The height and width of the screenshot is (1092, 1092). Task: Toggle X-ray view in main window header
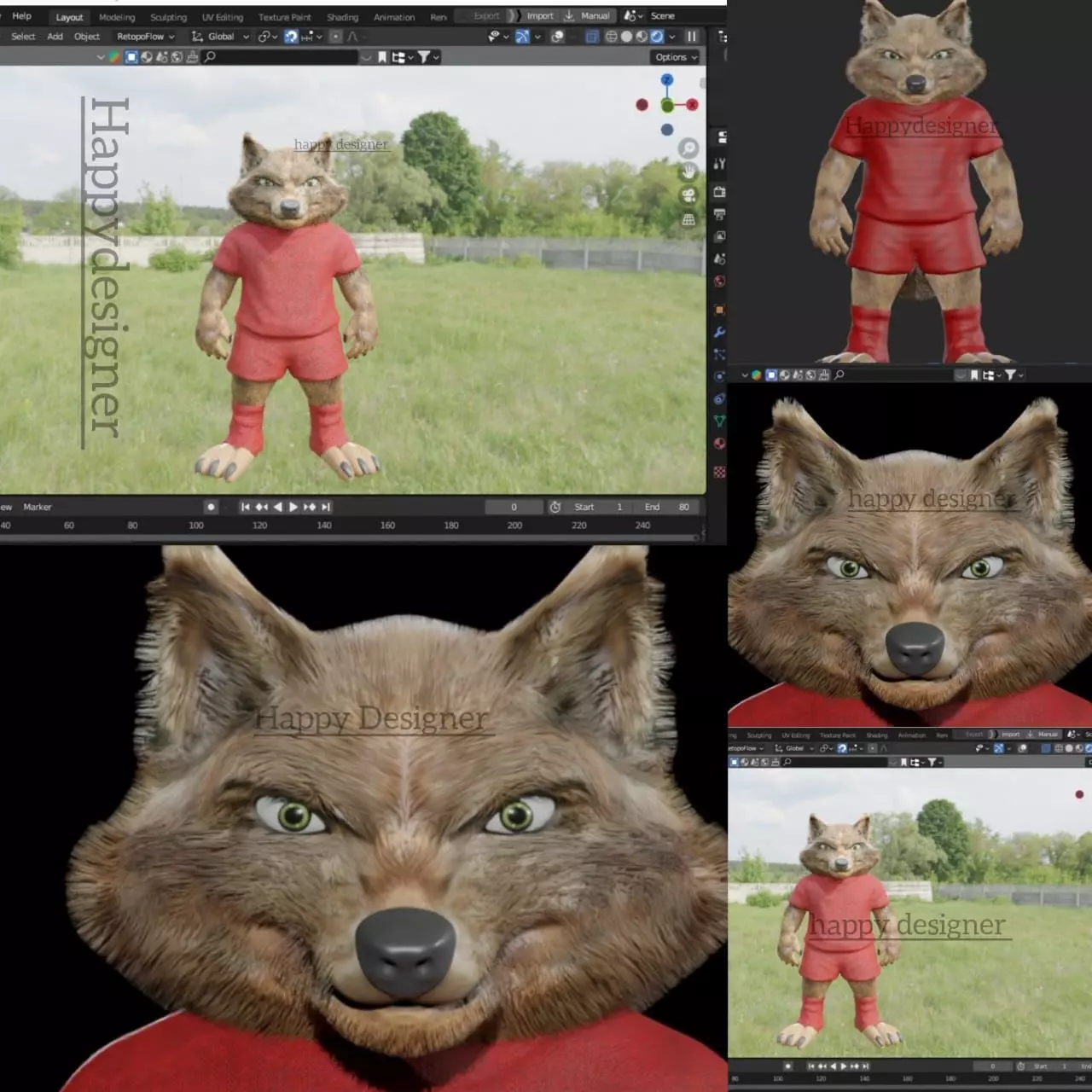point(592,37)
